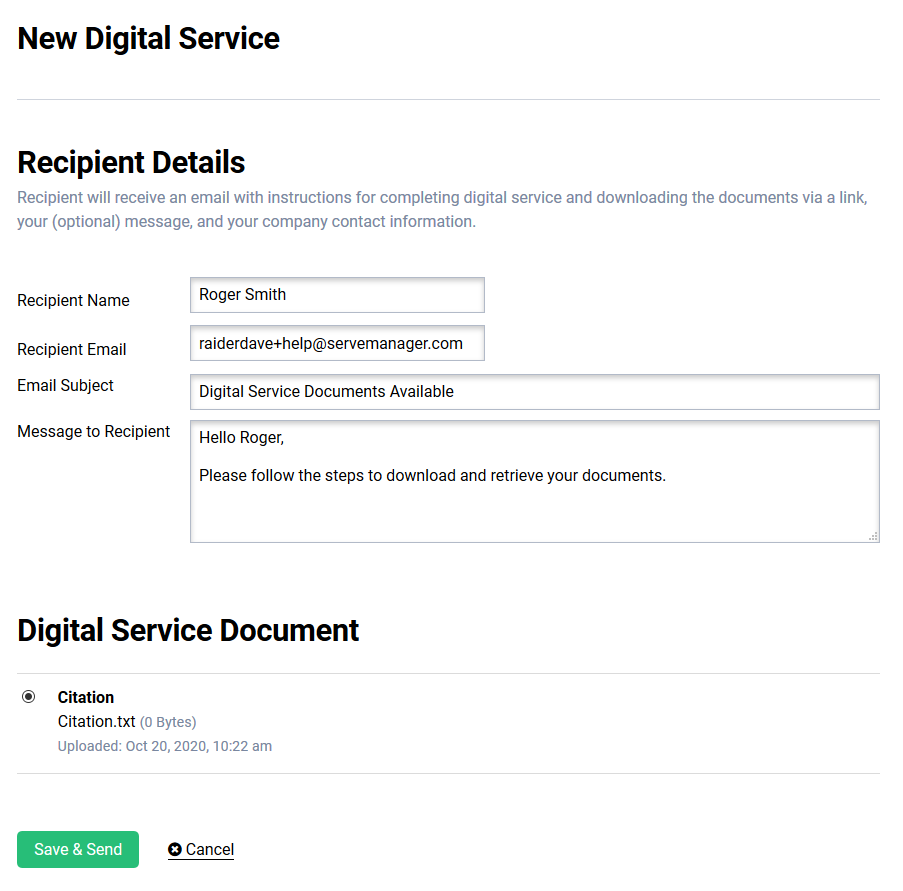Click the Message to Recipient label
This screenshot has width=903, height=891.
(94, 432)
